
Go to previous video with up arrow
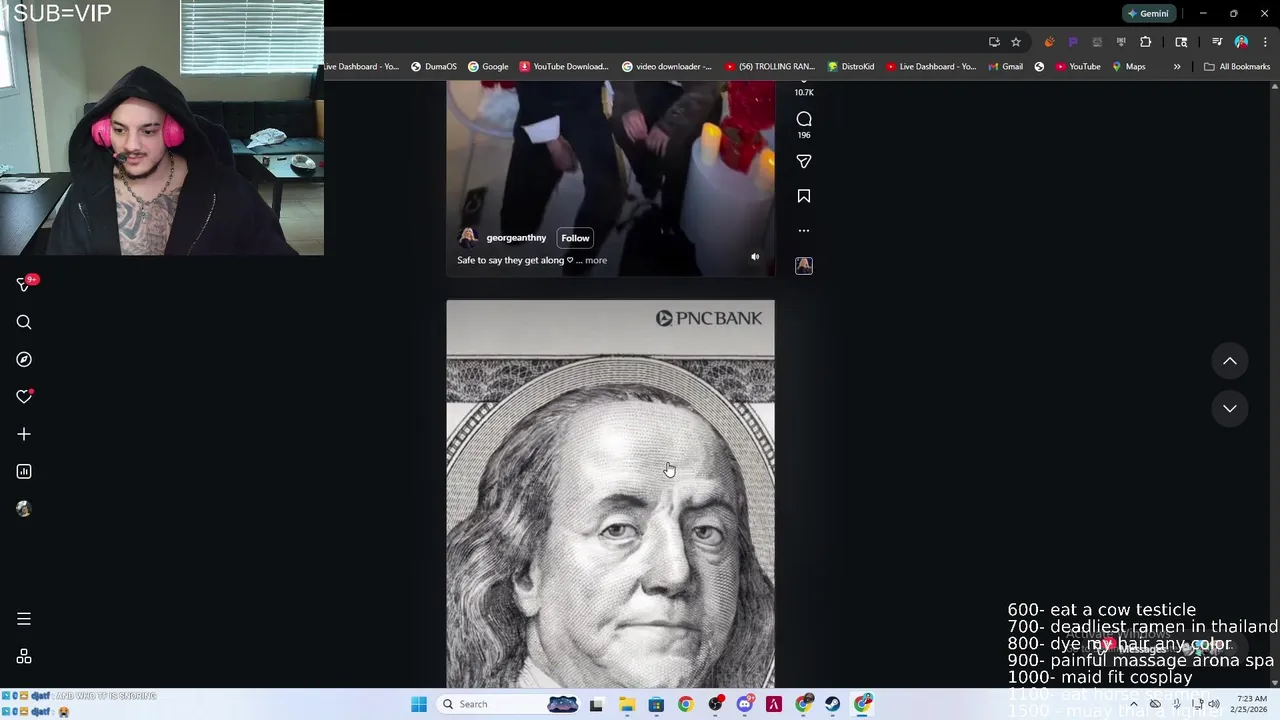point(1230,361)
